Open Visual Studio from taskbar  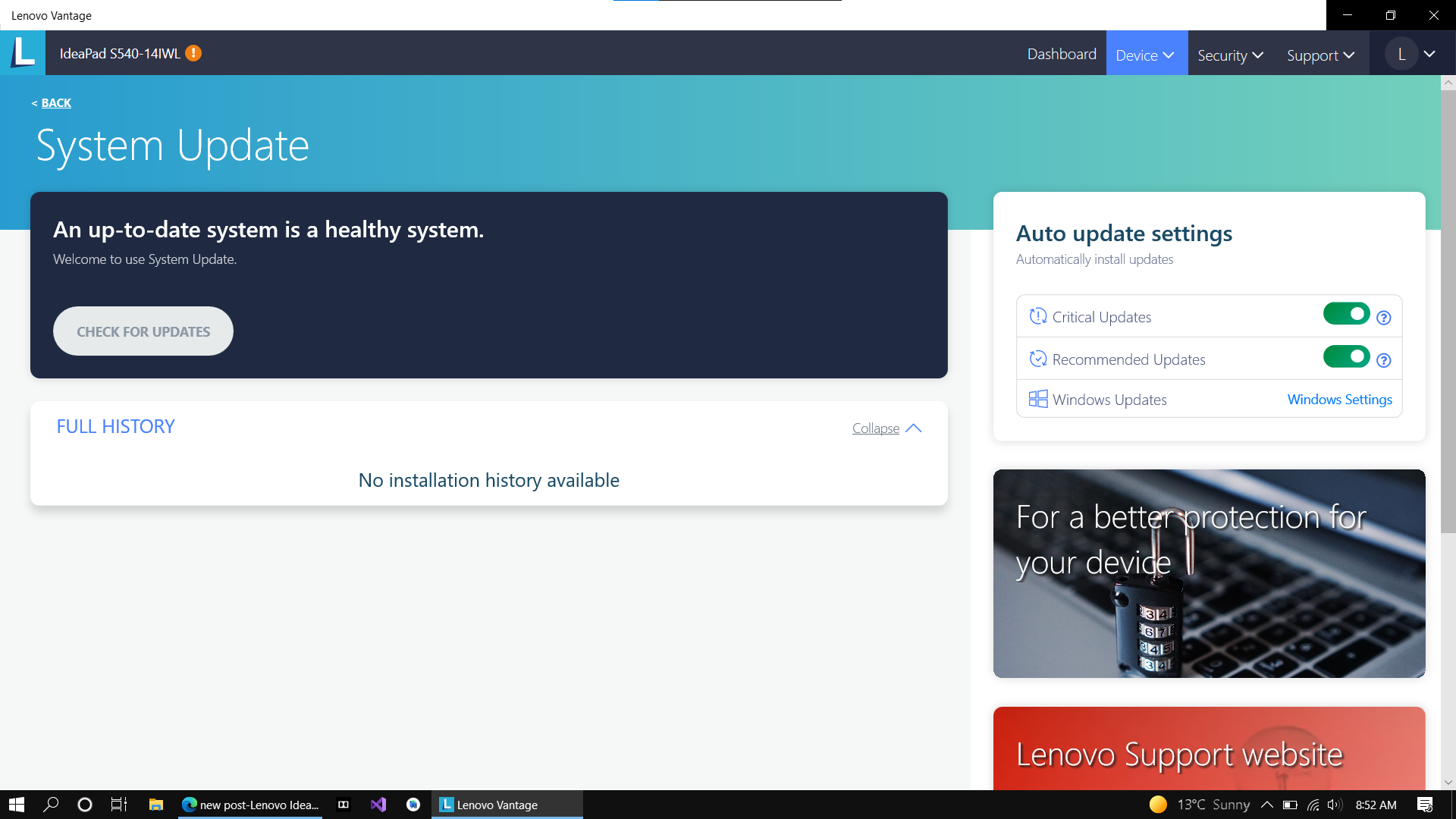378,805
